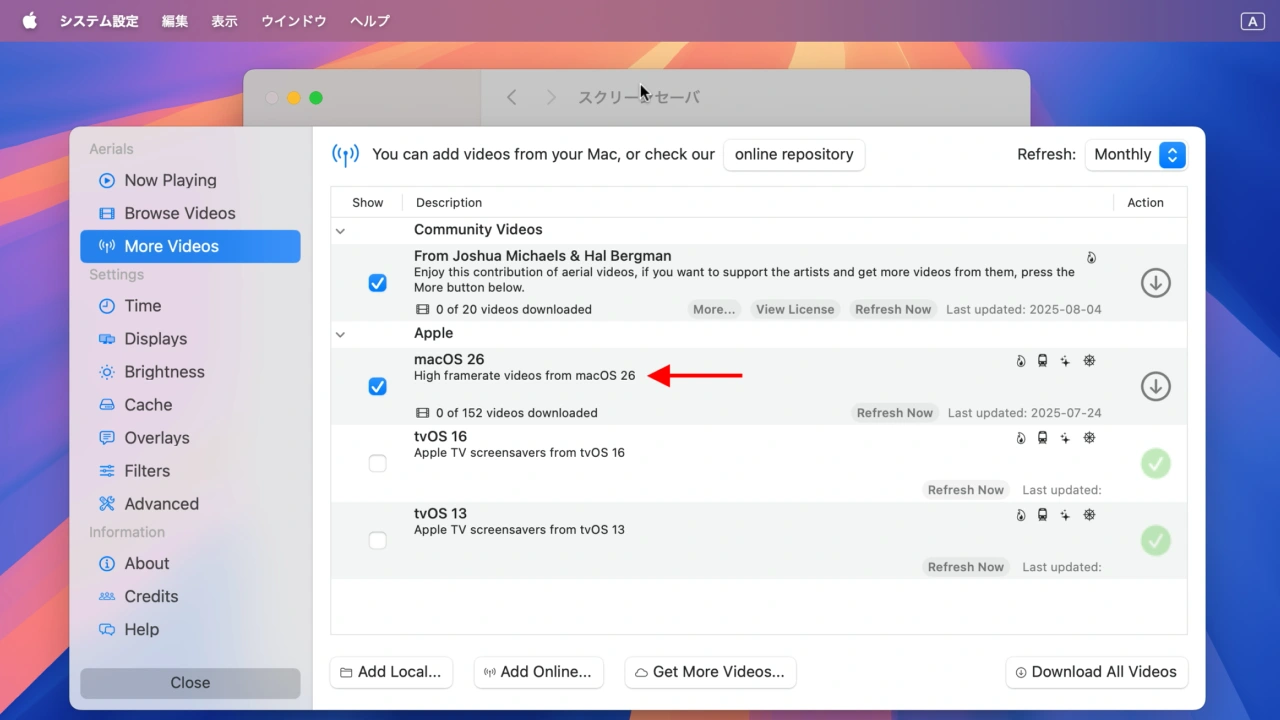Enable the tvOS 13 show checkbox

pos(377,540)
